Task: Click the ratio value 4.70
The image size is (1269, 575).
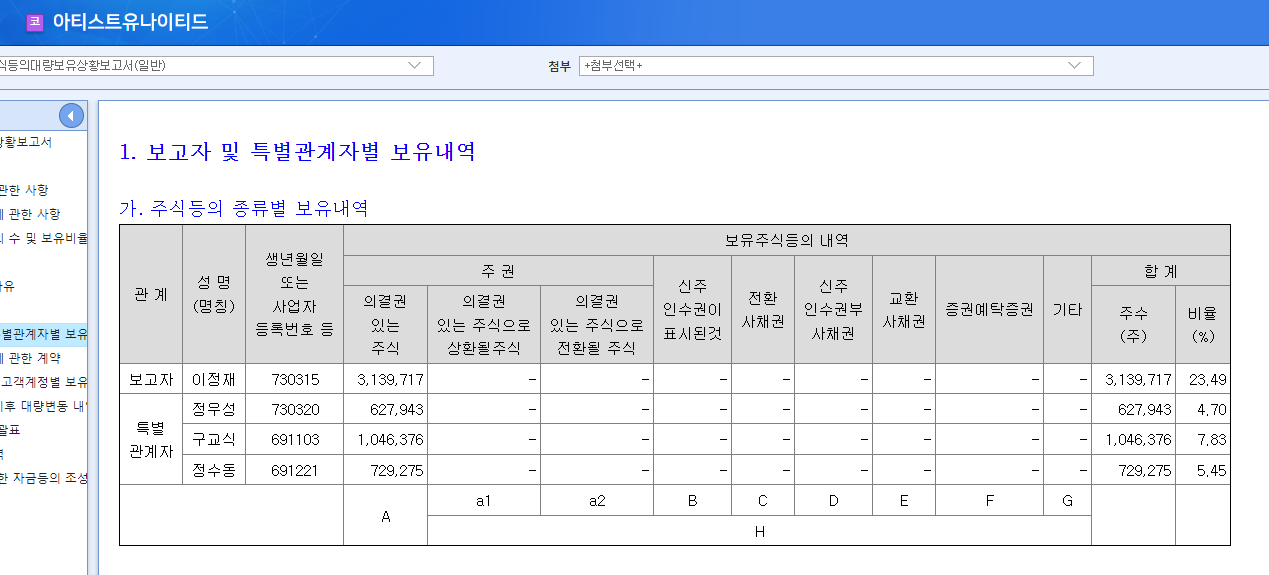Action: pyautogui.click(x=1211, y=409)
